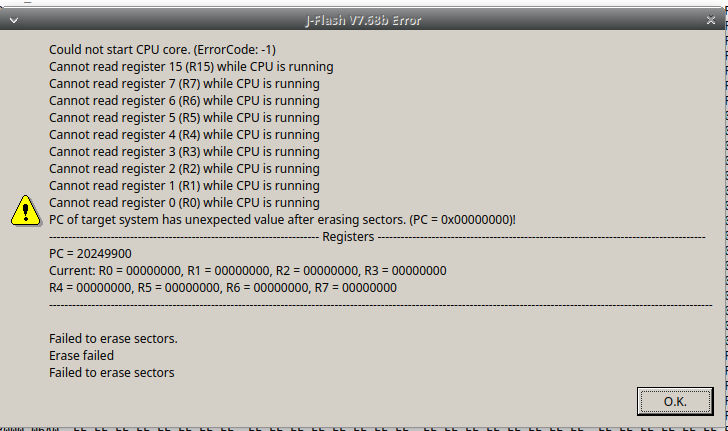Select the register 4 (R4) error line

184,134
